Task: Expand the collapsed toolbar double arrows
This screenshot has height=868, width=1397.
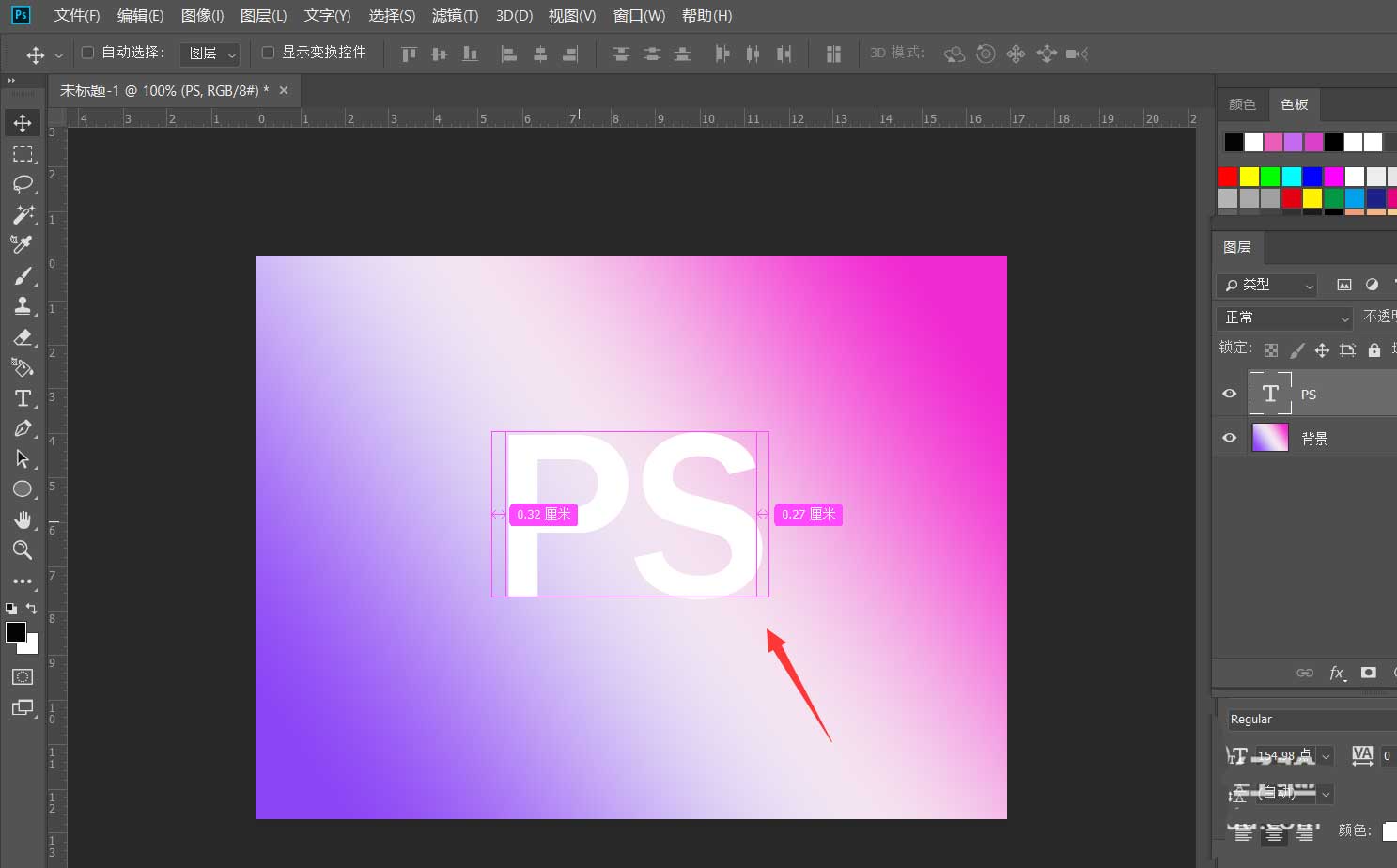Action: [11, 81]
